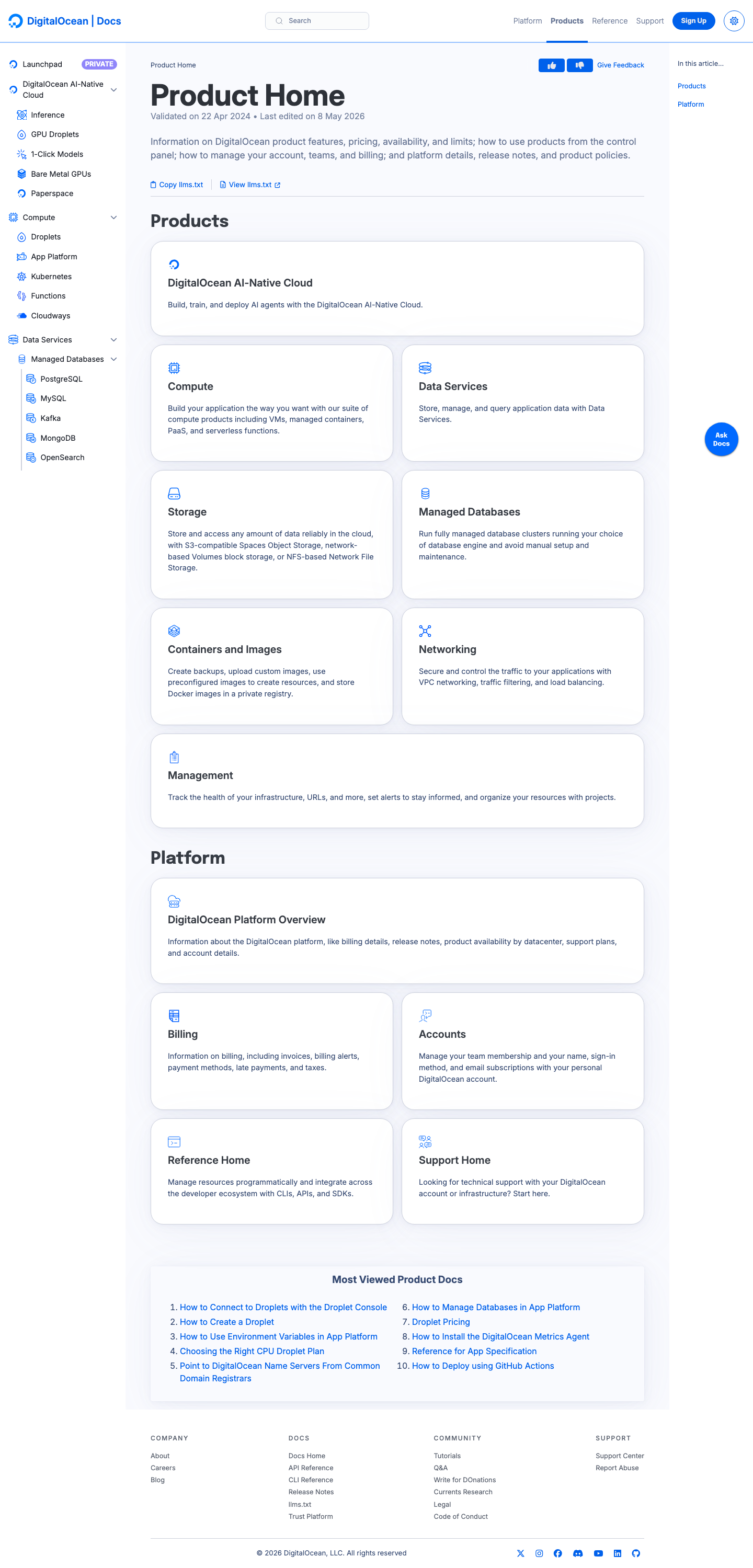
Task: Click the Bare Metal GPUs sidebar icon
Action: 21,174
